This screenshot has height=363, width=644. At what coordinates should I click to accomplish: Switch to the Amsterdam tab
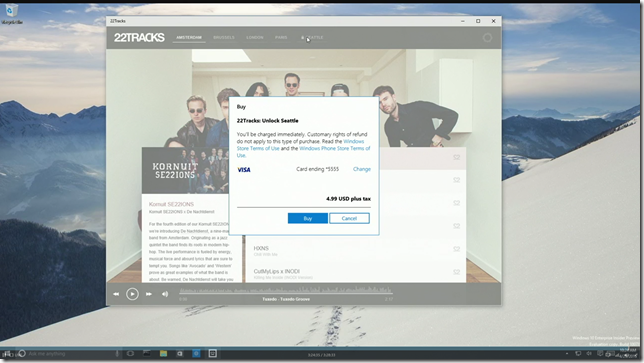pyautogui.click(x=189, y=37)
